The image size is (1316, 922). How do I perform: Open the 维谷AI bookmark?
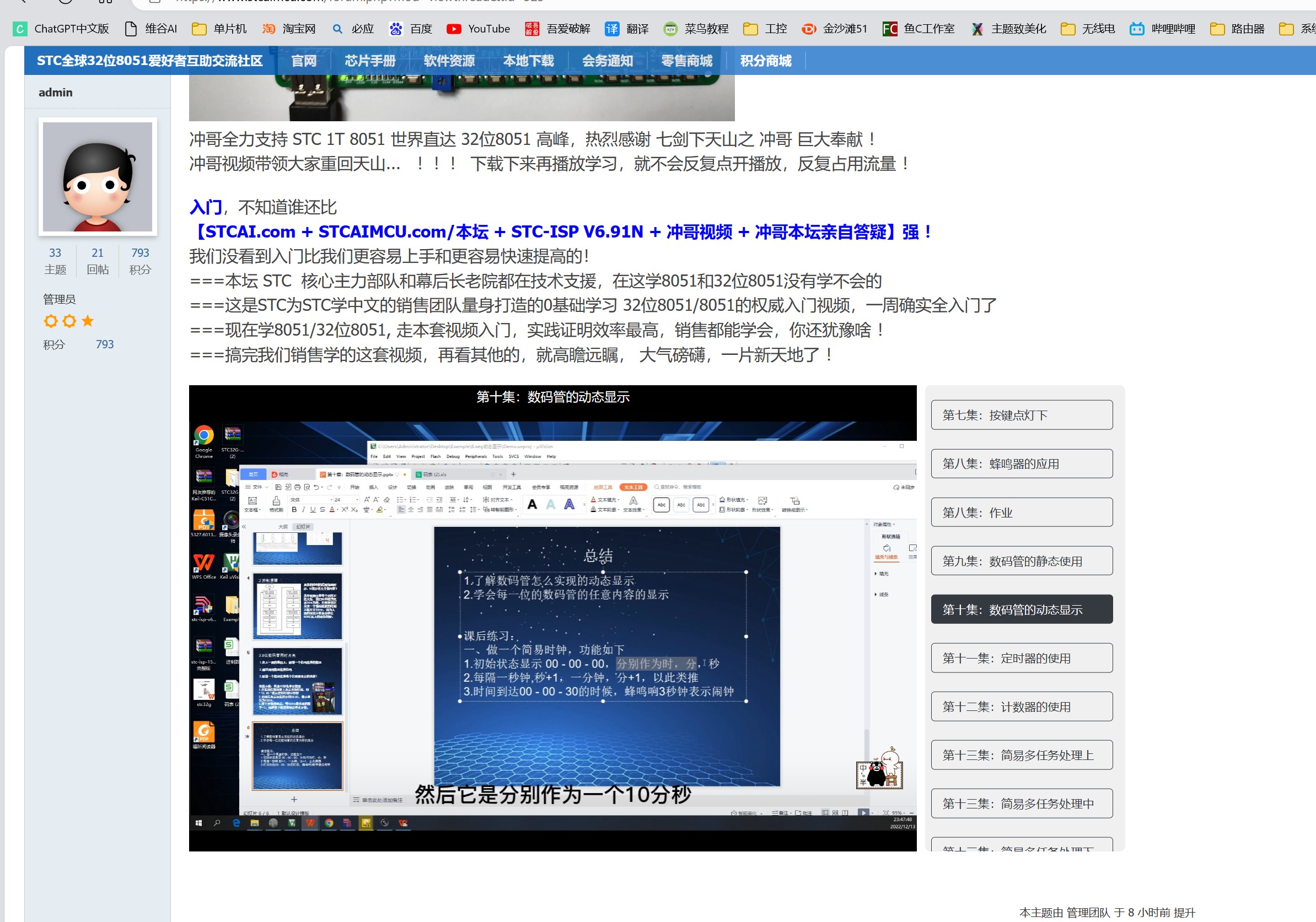(151, 29)
